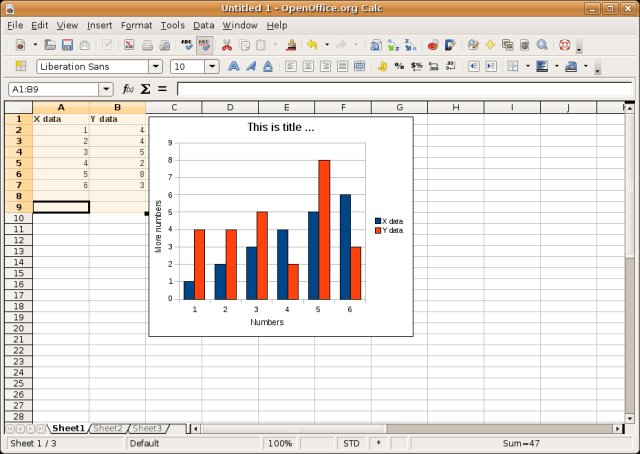The height and width of the screenshot is (454, 640).
Task: Open Background Color dropdown arrow
Action: 556,66
